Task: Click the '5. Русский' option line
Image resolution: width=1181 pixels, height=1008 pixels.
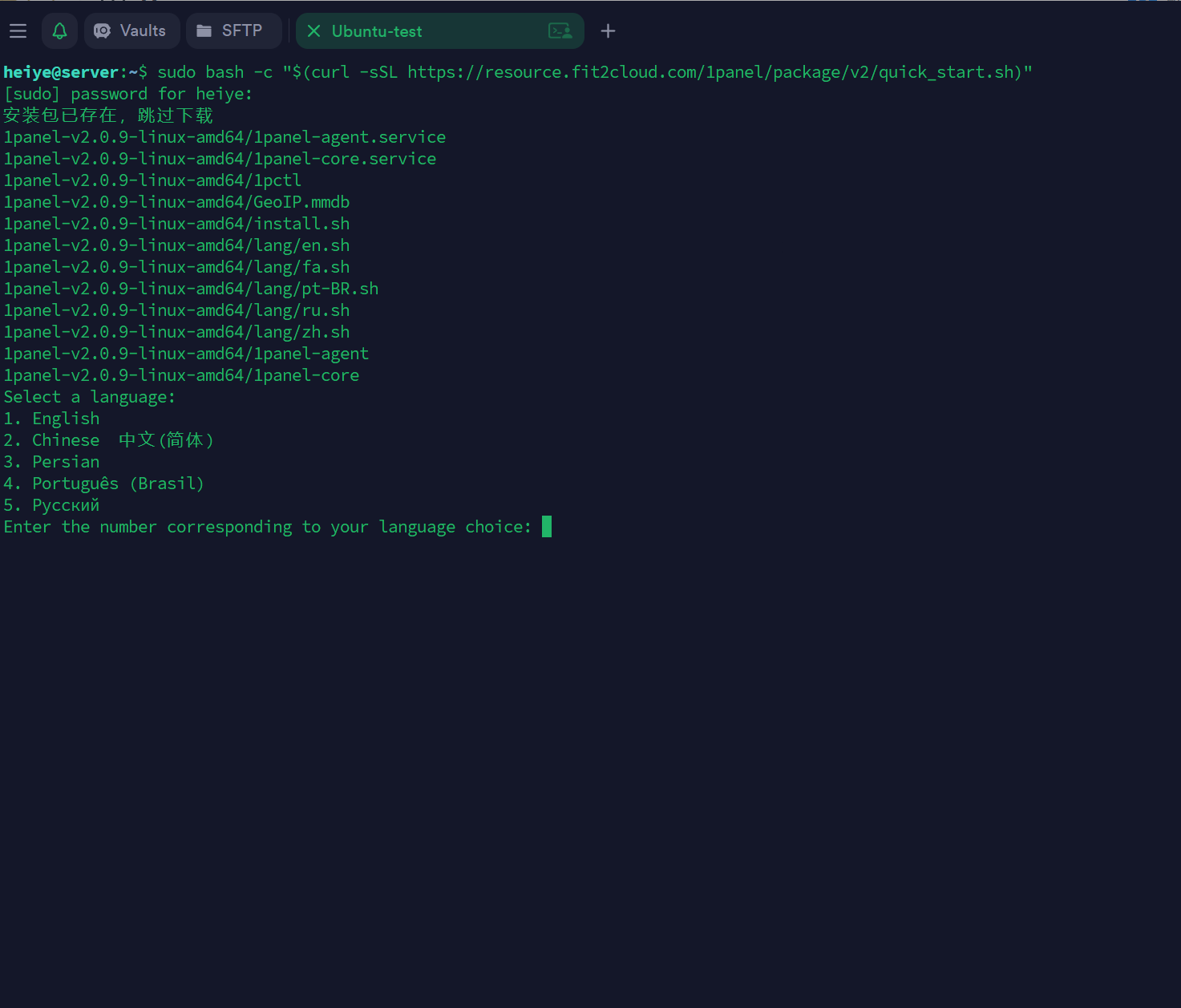Action: coord(52,505)
